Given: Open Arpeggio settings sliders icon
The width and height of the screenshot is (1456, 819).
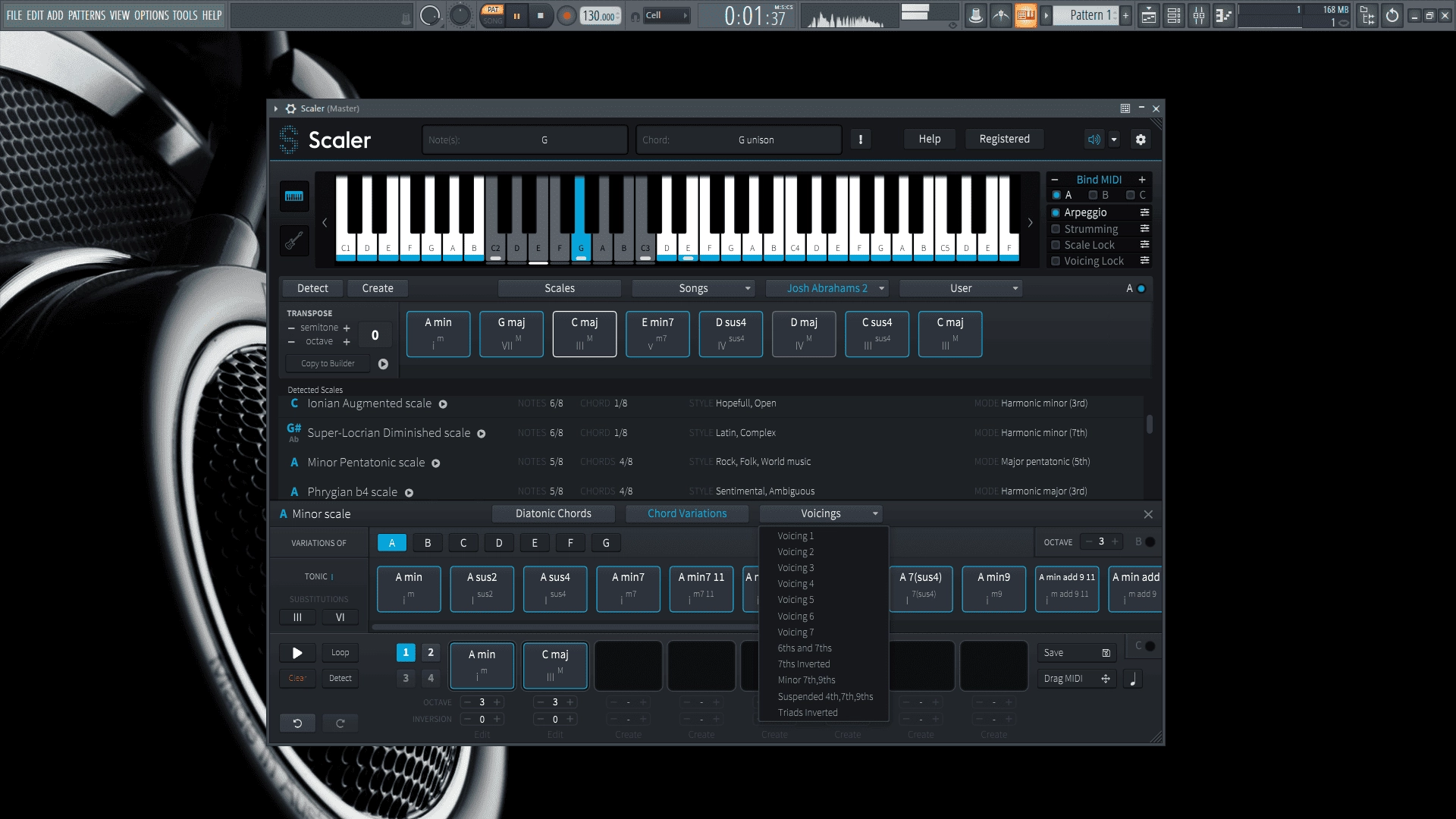Looking at the screenshot, I should pyautogui.click(x=1145, y=212).
